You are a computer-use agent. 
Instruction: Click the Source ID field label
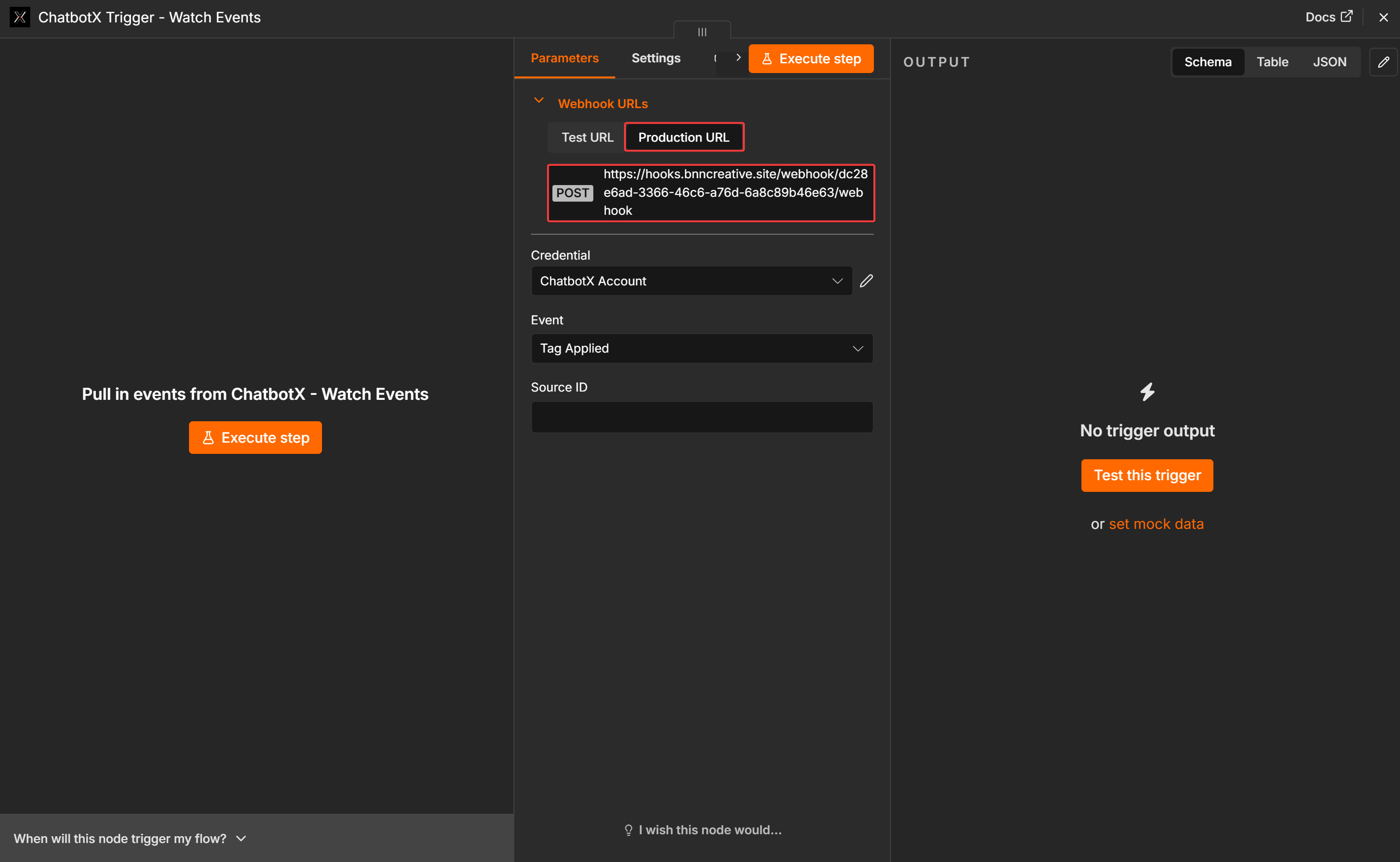559,387
